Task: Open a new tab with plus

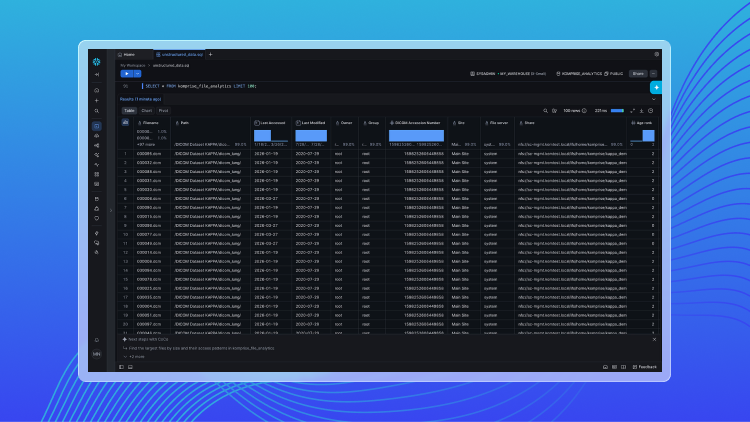Action: (x=210, y=55)
